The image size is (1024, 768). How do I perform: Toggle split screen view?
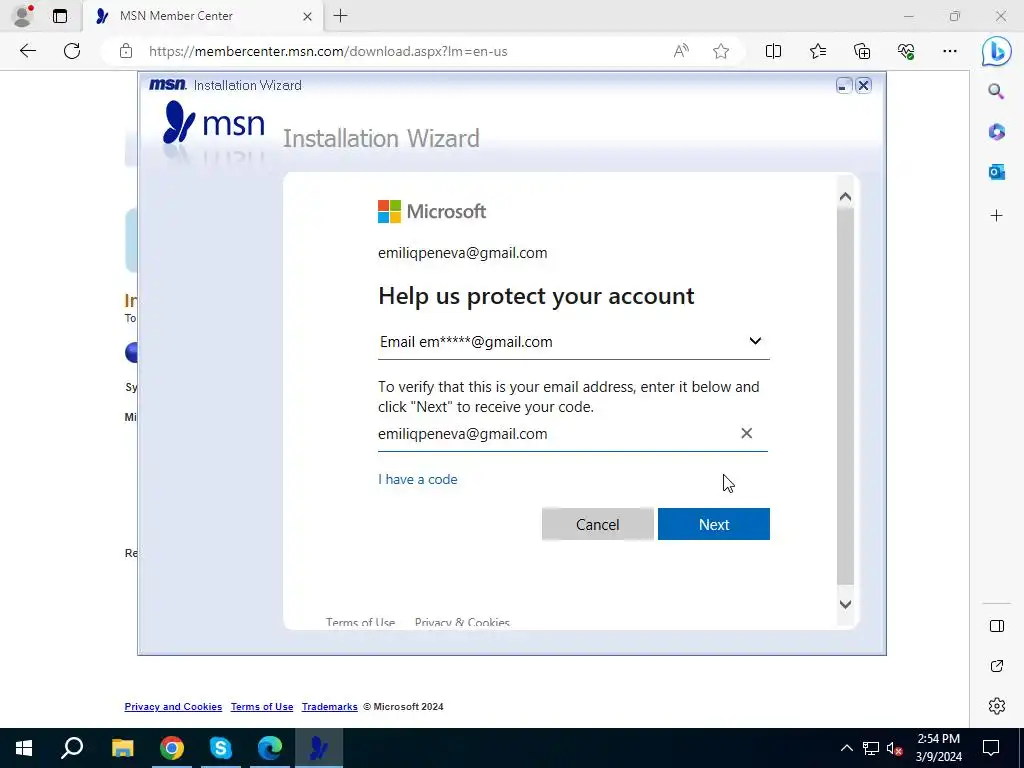[773, 51]
